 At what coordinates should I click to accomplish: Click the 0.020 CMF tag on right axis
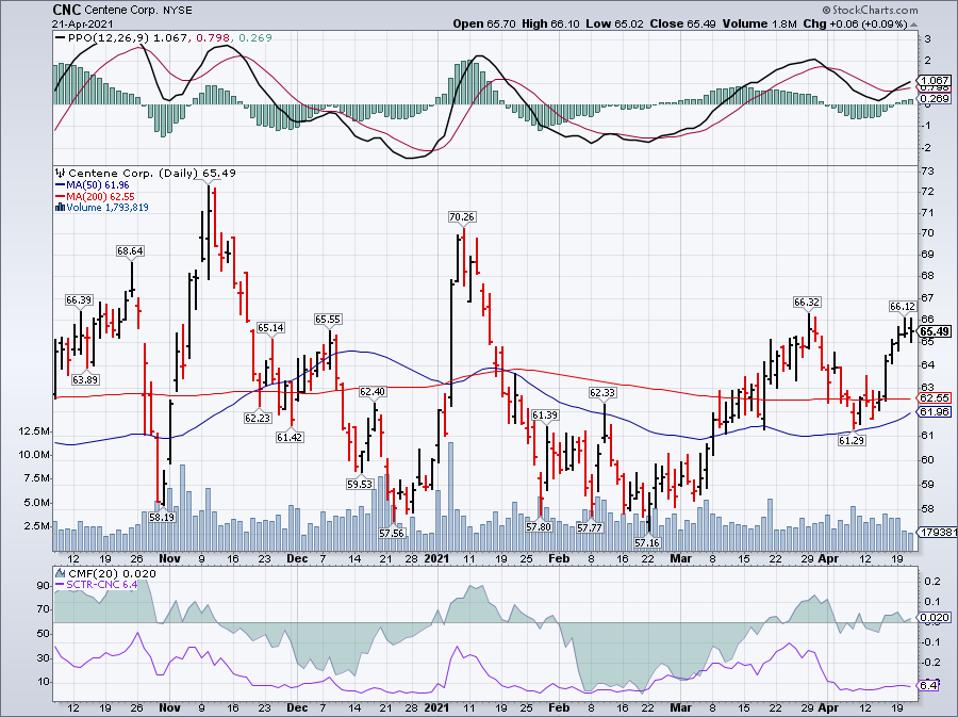click(935, 618)
